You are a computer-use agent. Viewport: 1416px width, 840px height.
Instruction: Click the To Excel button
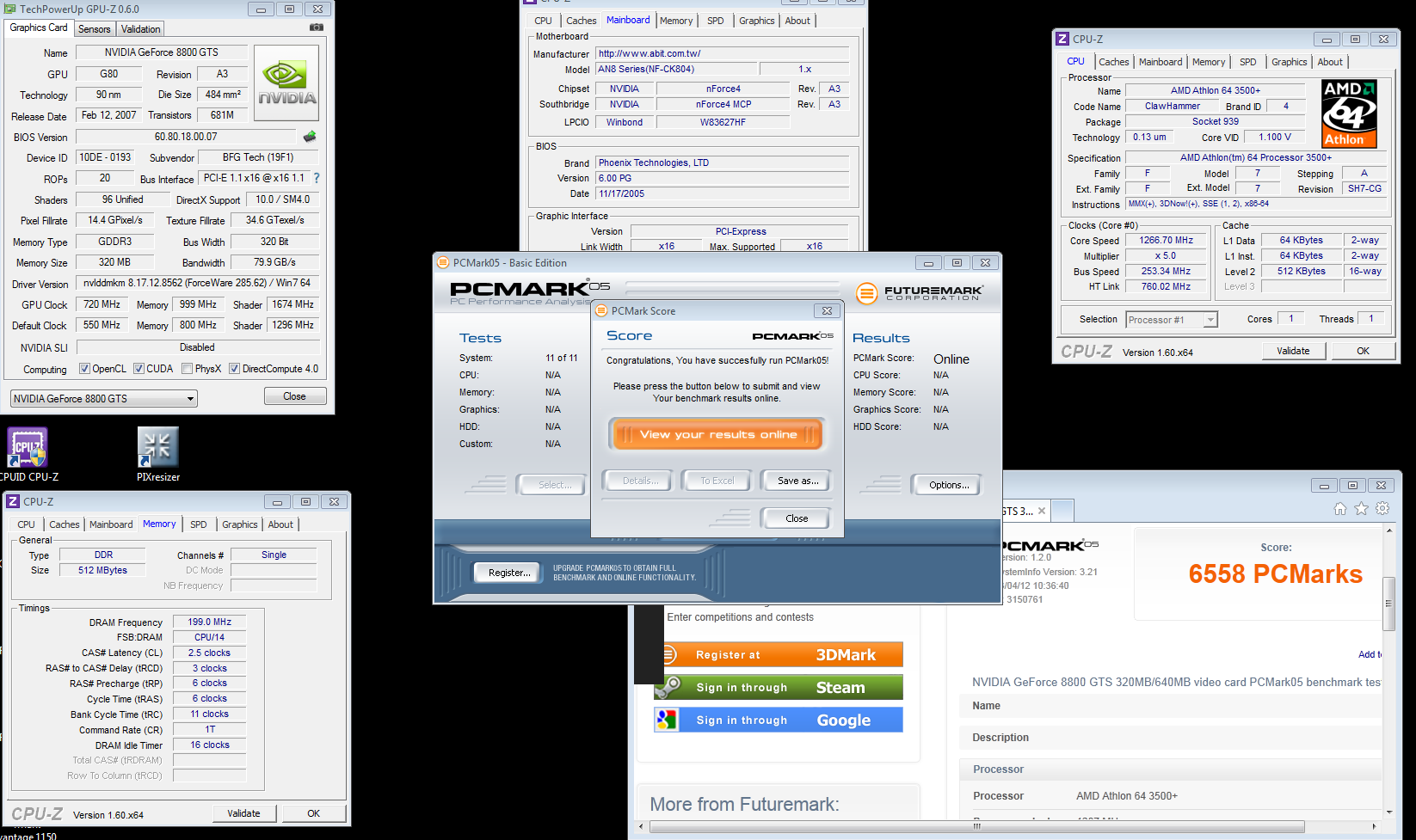tap(717, 481)
